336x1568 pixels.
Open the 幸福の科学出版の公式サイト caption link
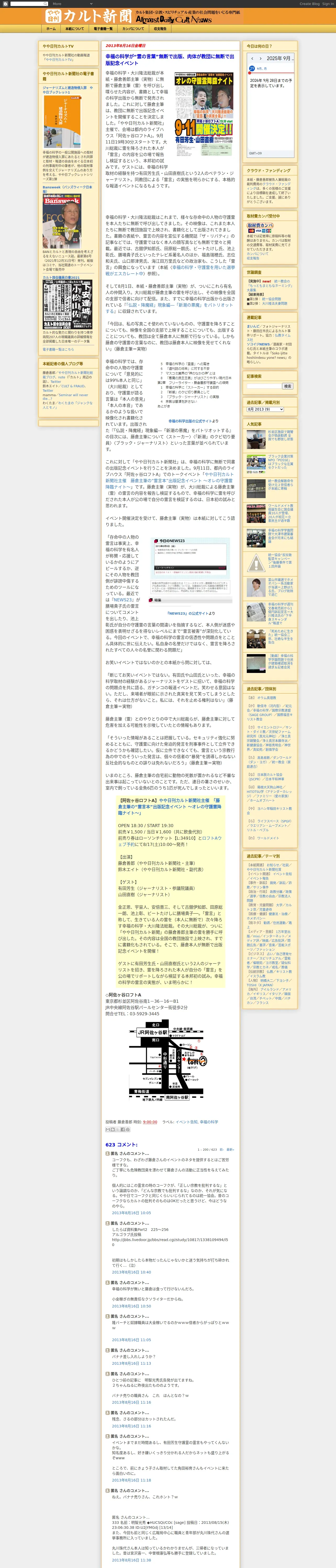tap(190, 421)
